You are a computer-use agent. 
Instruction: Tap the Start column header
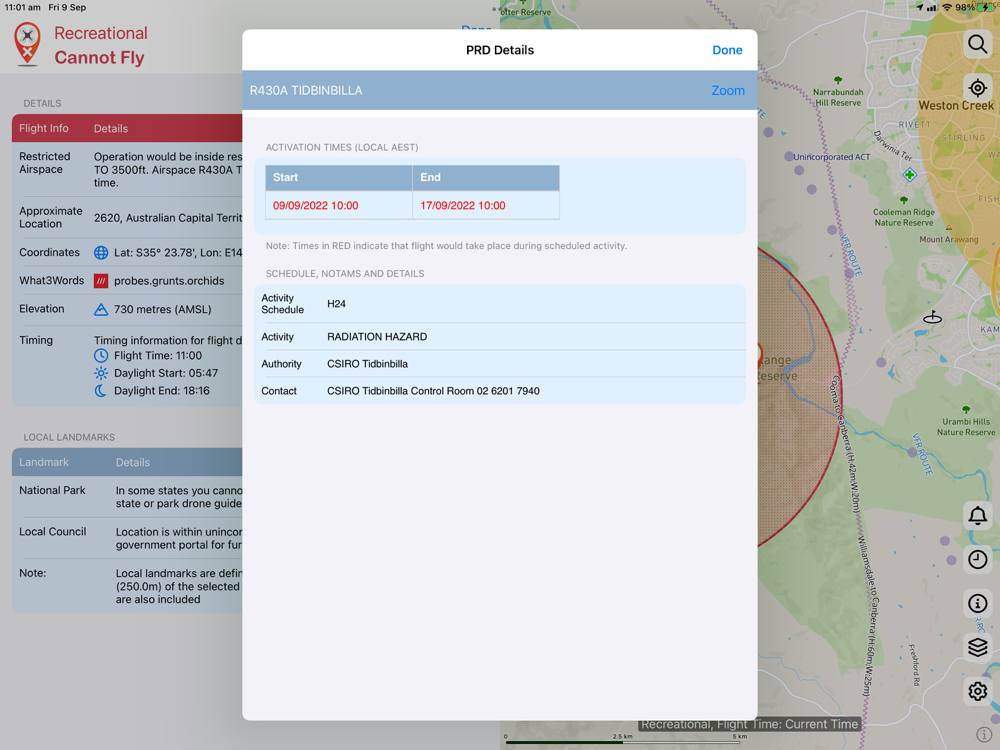339,177
